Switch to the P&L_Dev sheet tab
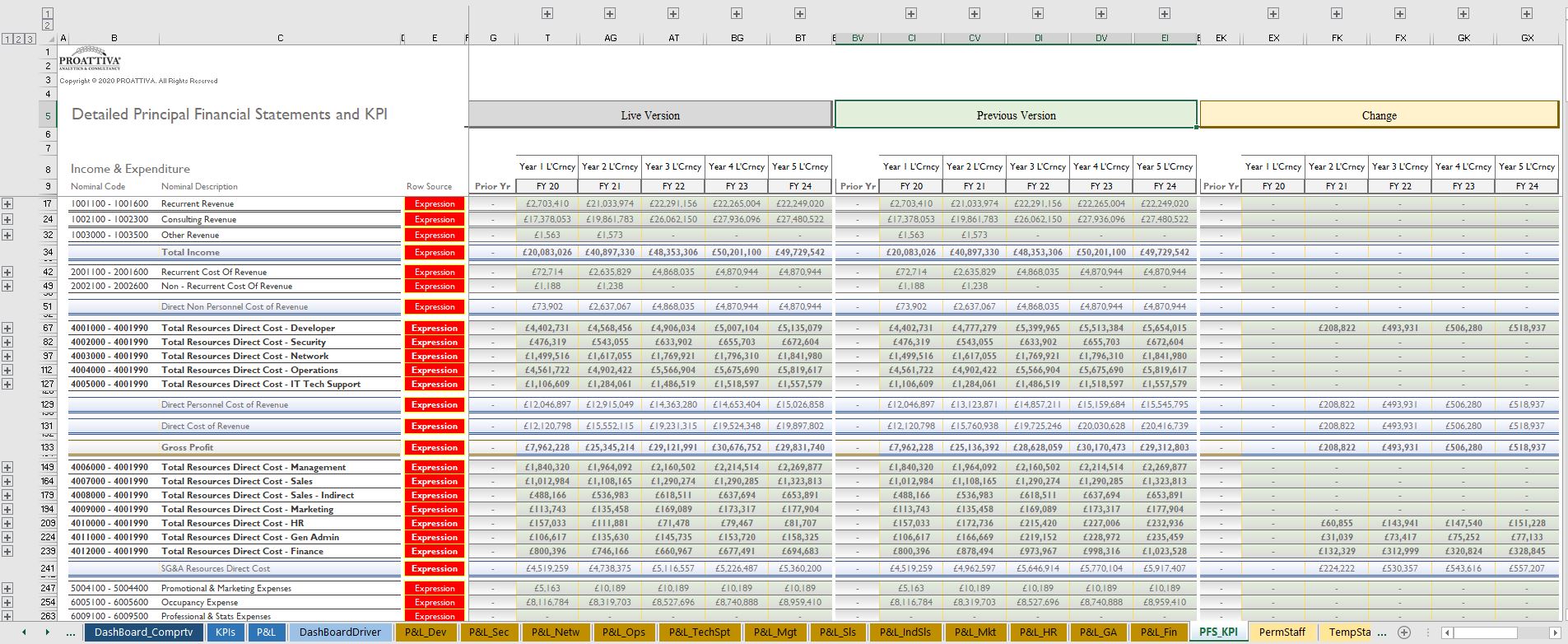 [x=426, y=632]
